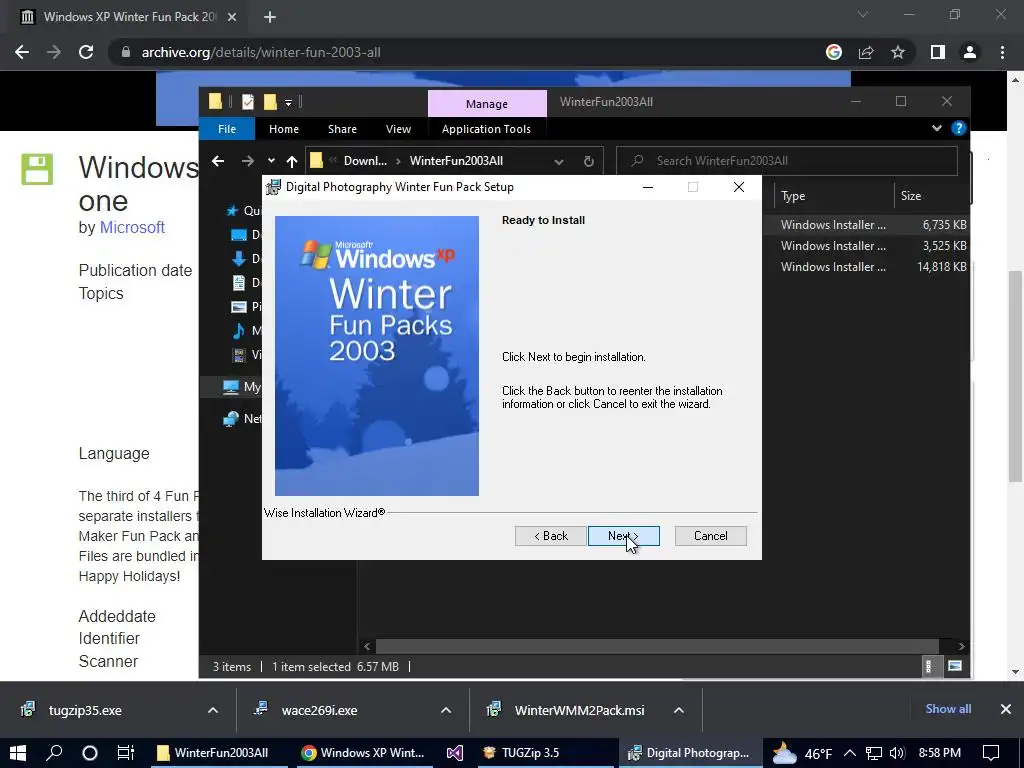The height and width of the screenshot is (768, 1024).
Task: Open Home tab in Explorer ribbon
Action: [283, 129]
